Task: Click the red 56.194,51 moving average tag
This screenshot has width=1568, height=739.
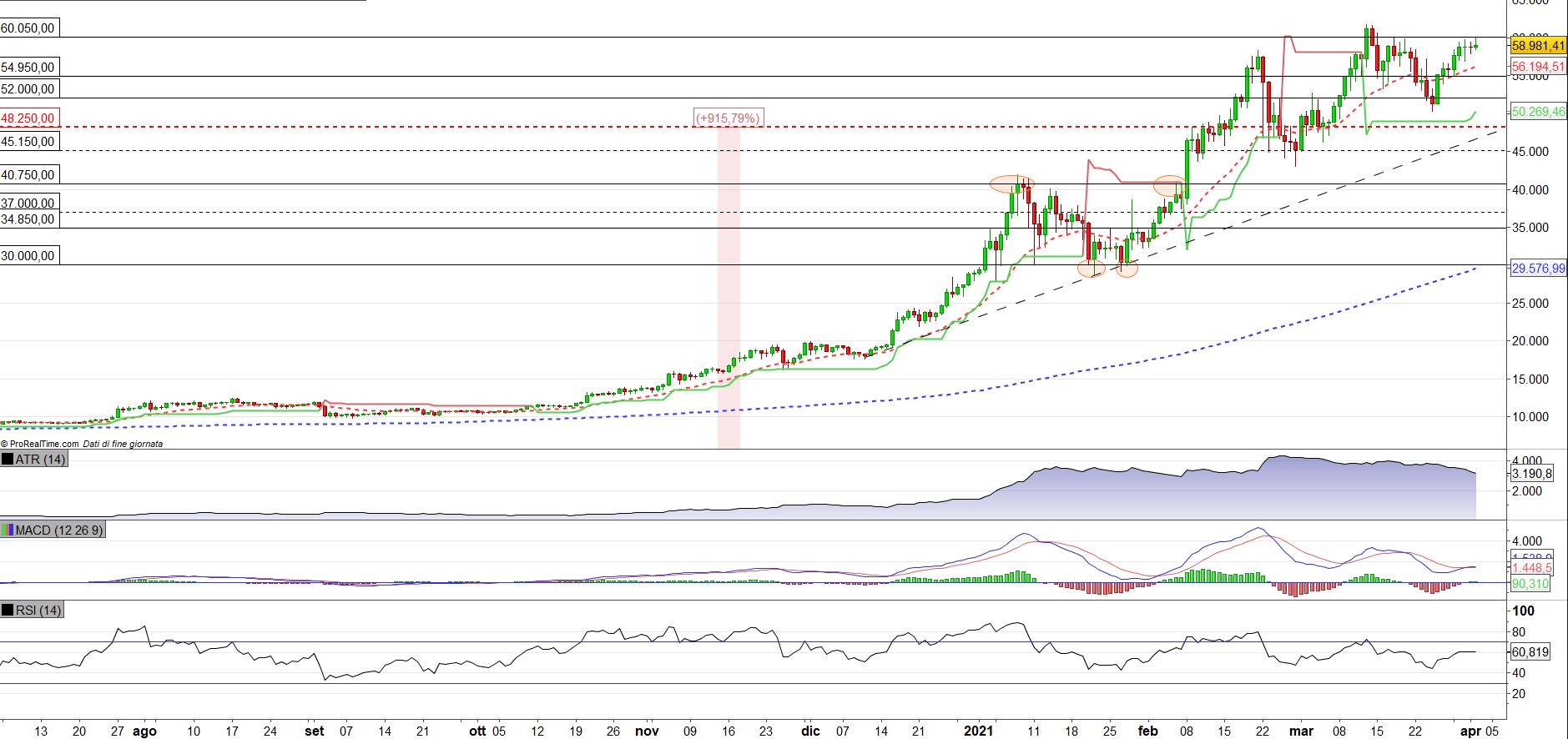Action: pyautogui.click(x=1538, y=67)
